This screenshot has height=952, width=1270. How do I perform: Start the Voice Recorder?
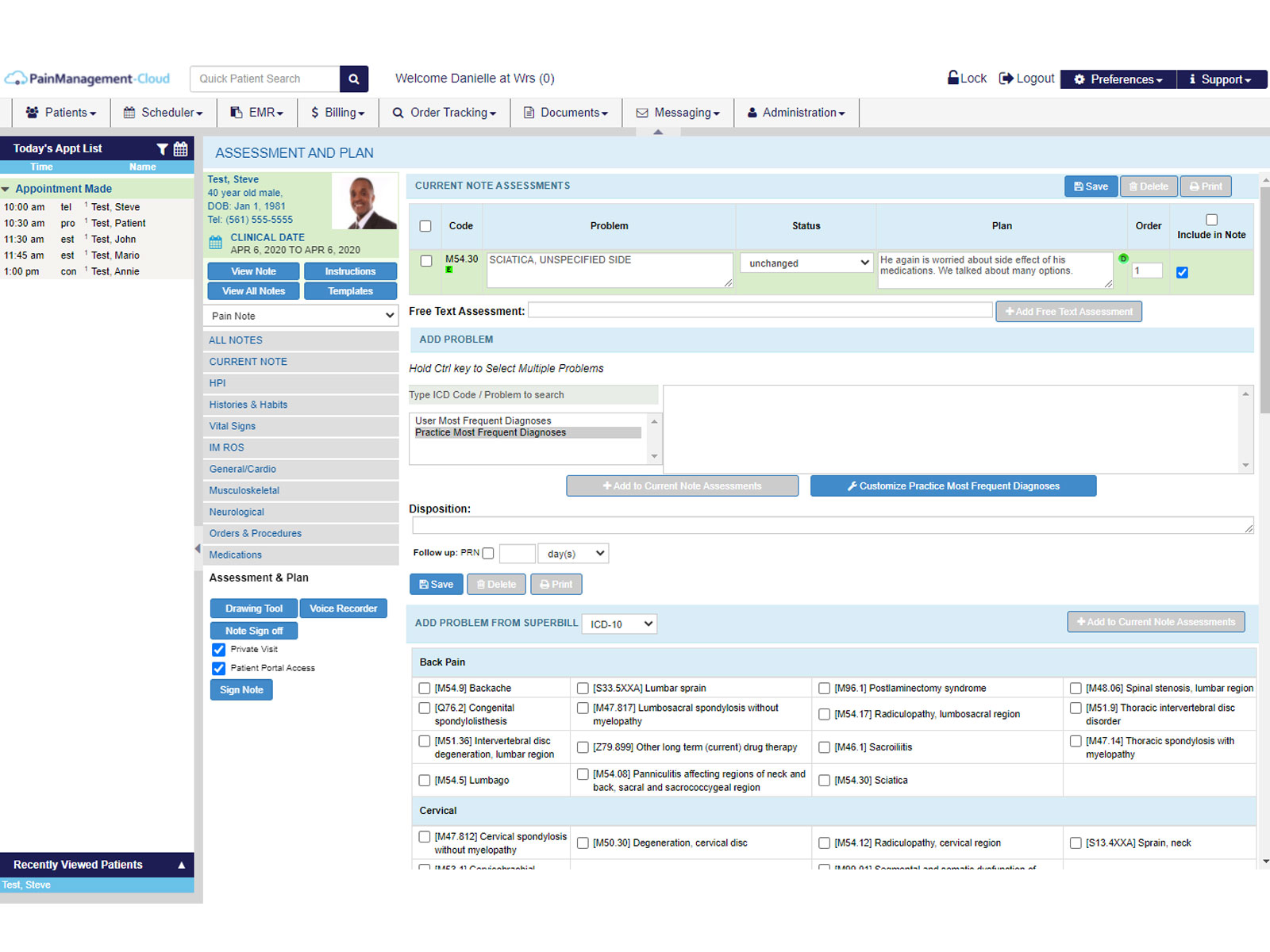pos(343,608)
